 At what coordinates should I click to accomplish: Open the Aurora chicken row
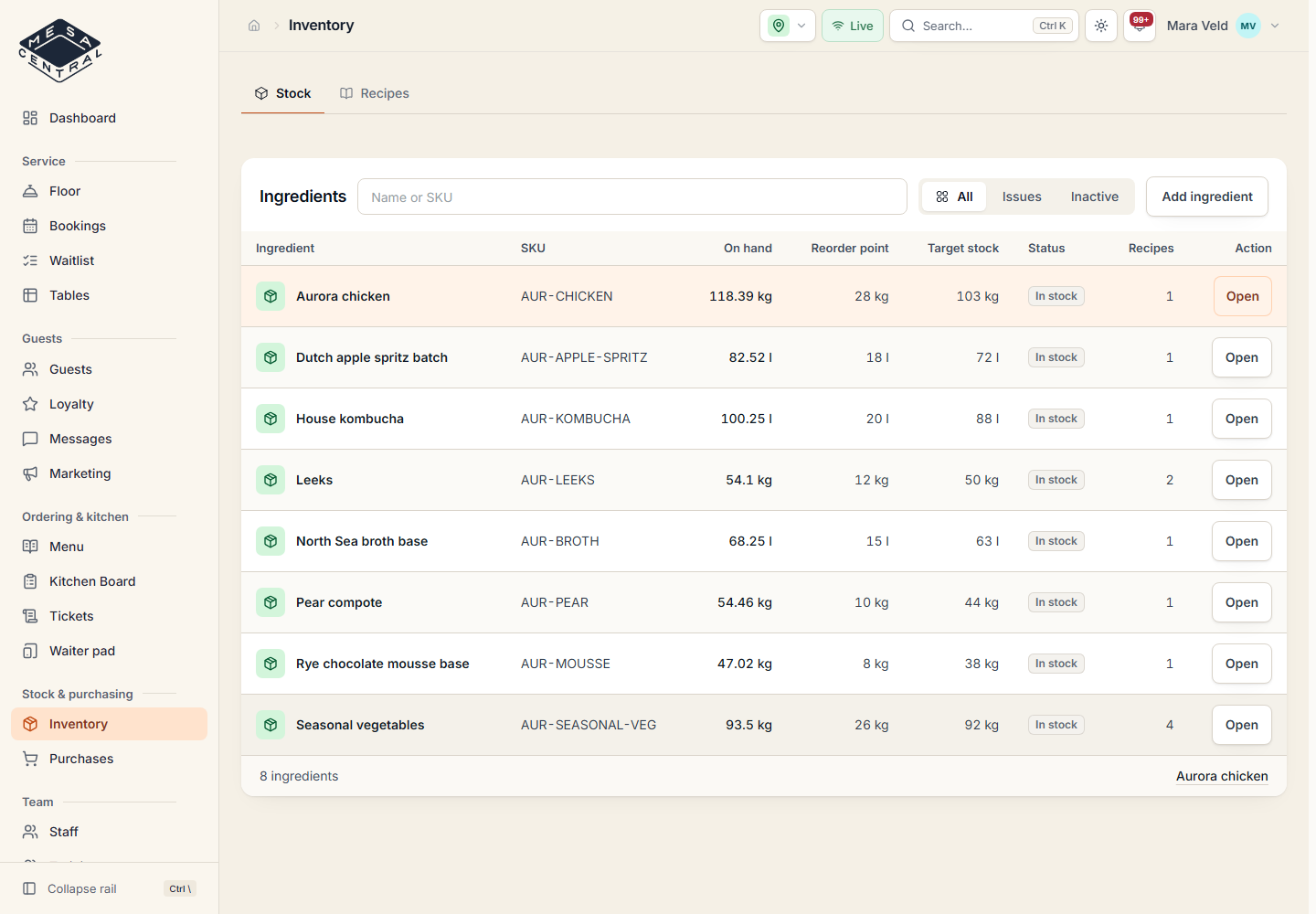tap(1243, 296)
